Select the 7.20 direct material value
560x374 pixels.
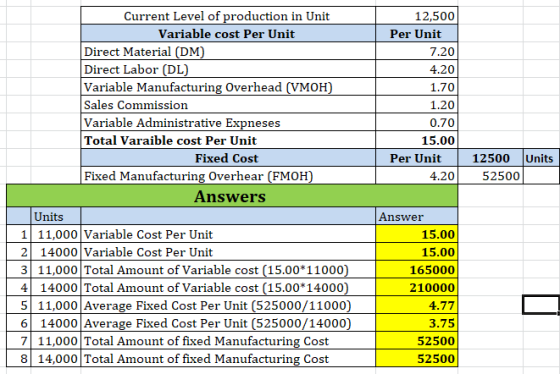[416, 51]
